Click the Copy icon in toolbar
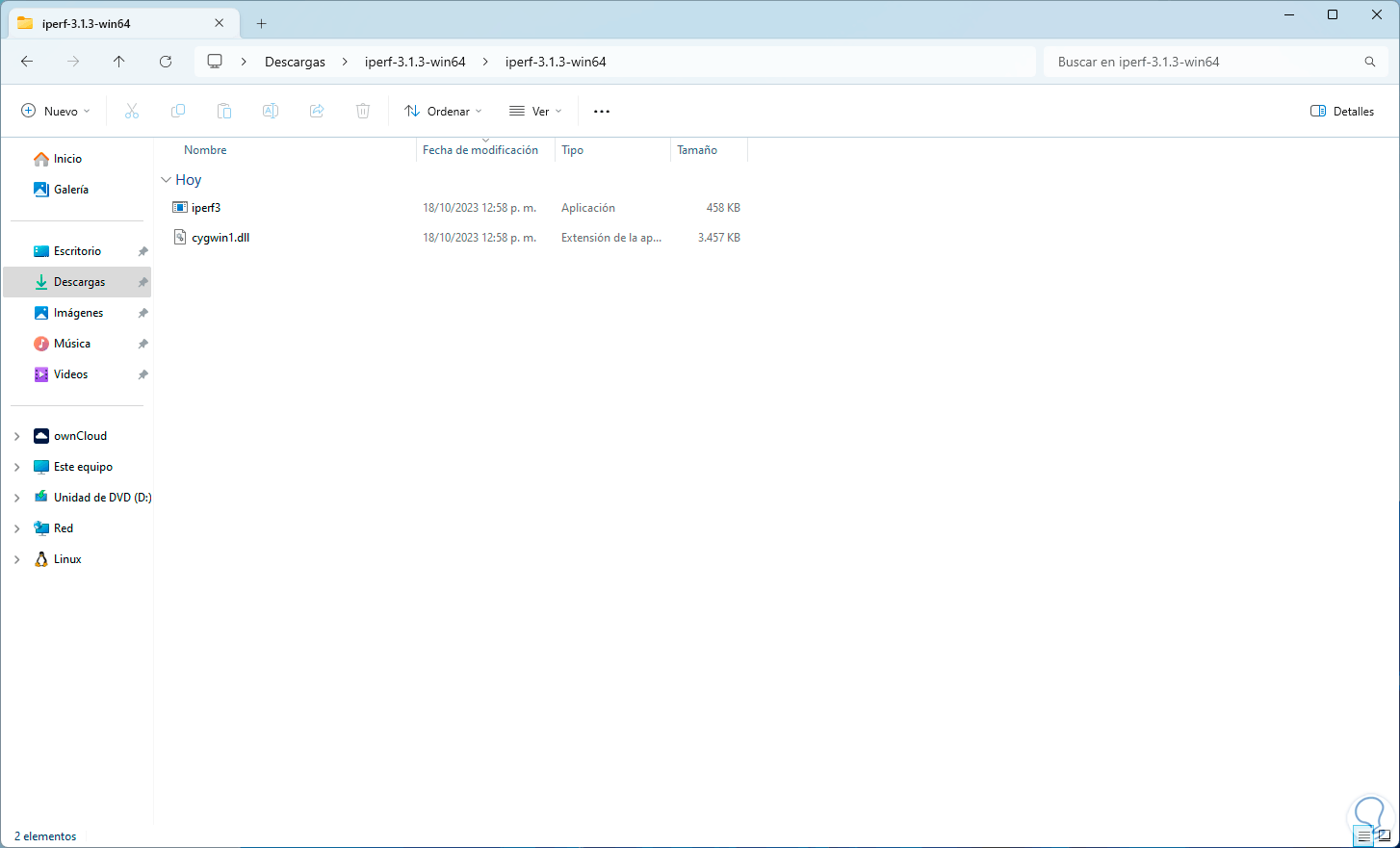This screenshot has width=1400, height=848. tap(178, 111)
